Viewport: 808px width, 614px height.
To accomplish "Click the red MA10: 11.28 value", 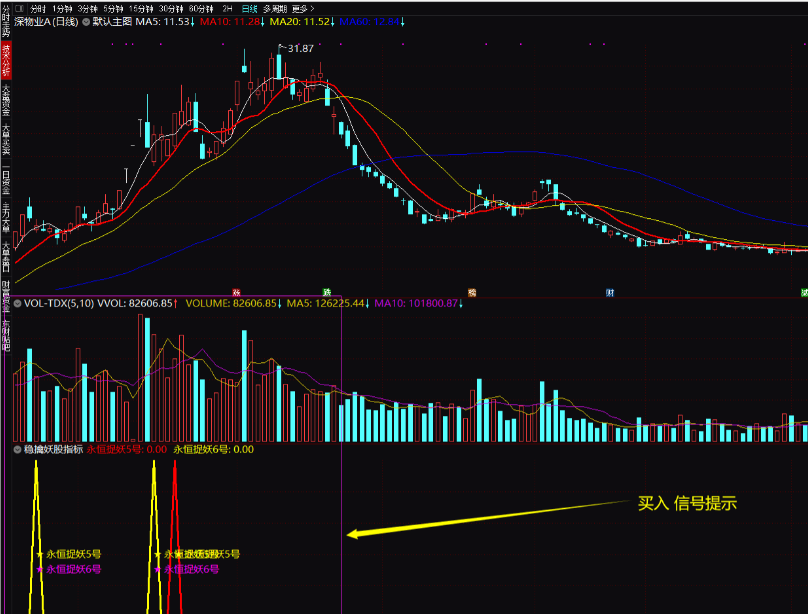I will tap(232, 22).
